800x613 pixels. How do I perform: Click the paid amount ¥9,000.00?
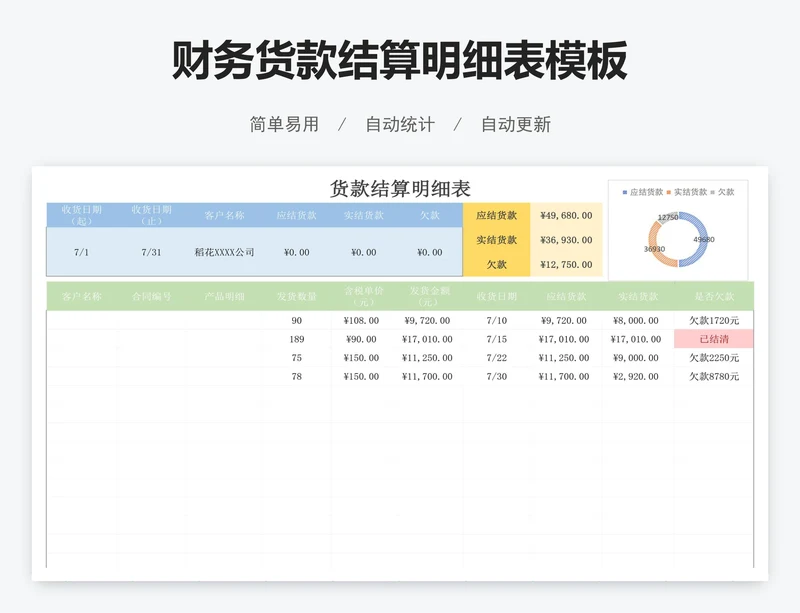636,358
